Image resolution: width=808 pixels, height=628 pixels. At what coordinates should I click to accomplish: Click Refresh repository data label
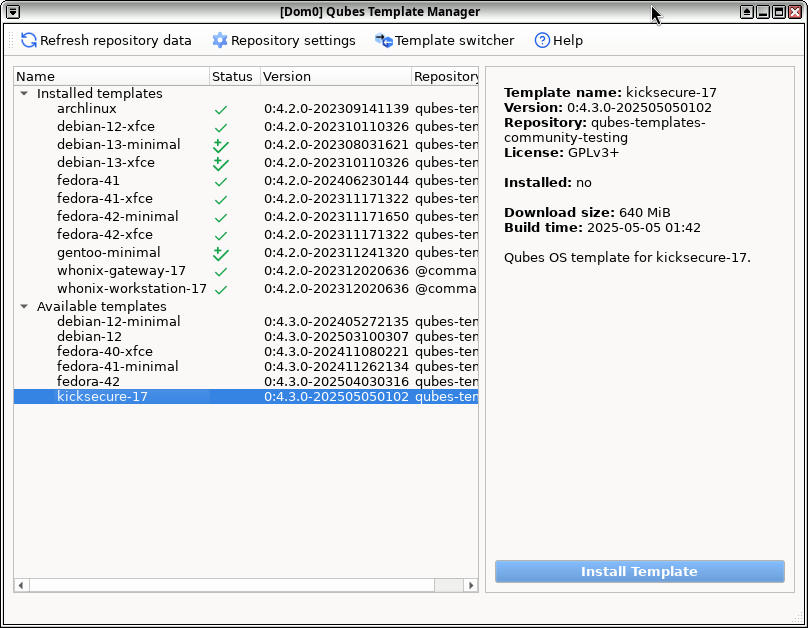tap(115, 40)
